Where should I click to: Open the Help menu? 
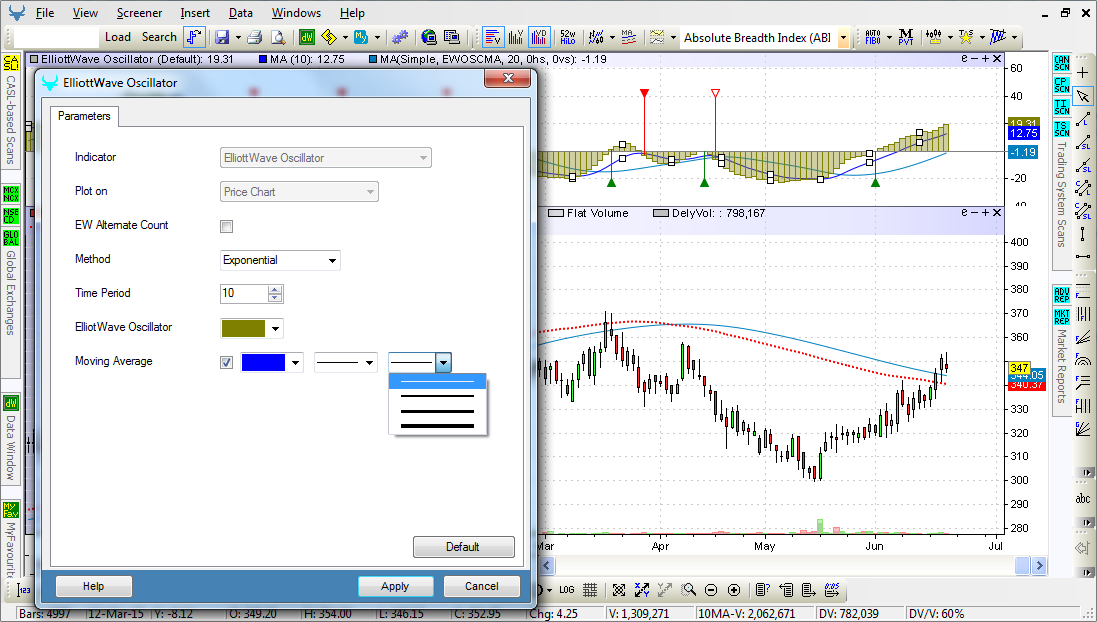click(x=352, y=13)
